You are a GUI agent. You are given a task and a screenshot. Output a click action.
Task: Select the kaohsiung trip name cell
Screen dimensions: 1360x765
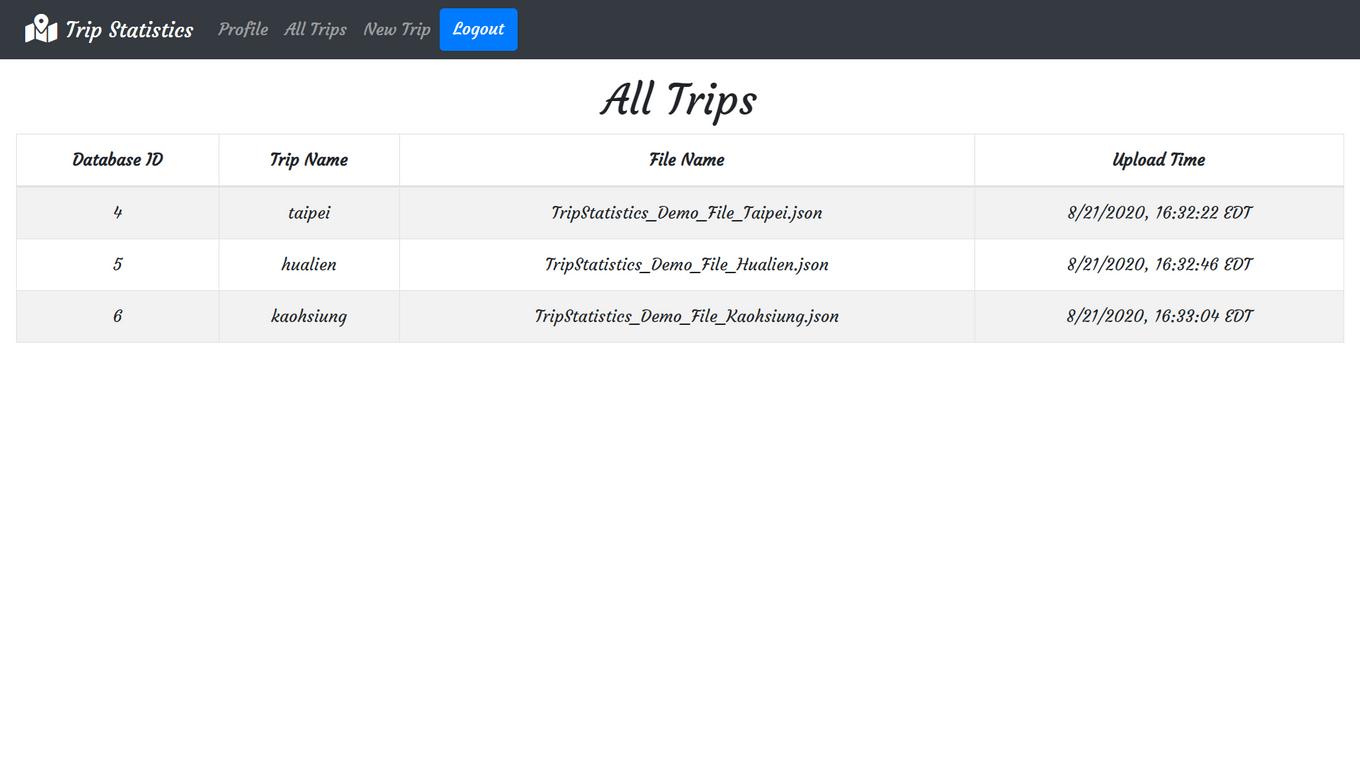[x=309, y=317]
